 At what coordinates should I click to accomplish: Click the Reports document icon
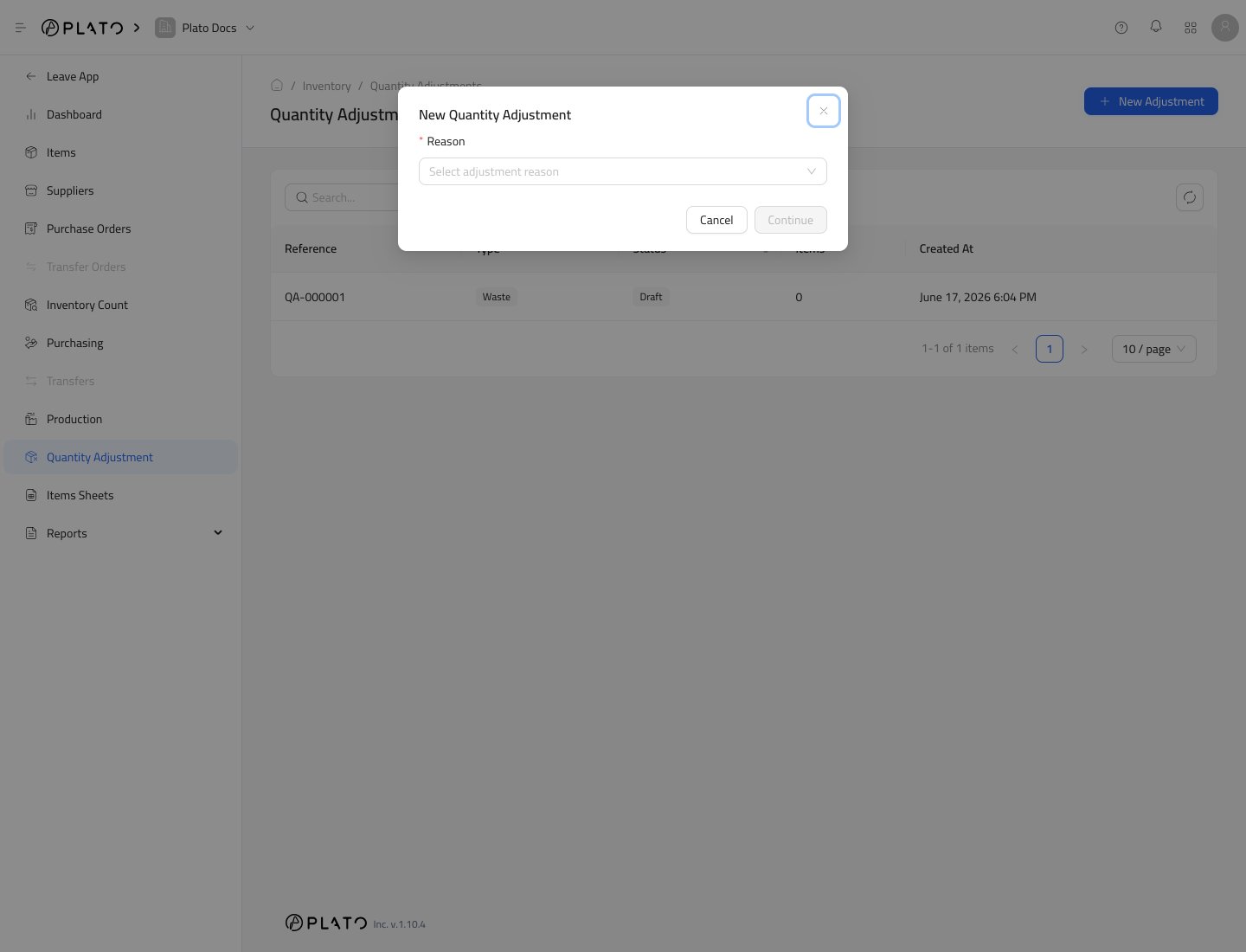(31, 533)
